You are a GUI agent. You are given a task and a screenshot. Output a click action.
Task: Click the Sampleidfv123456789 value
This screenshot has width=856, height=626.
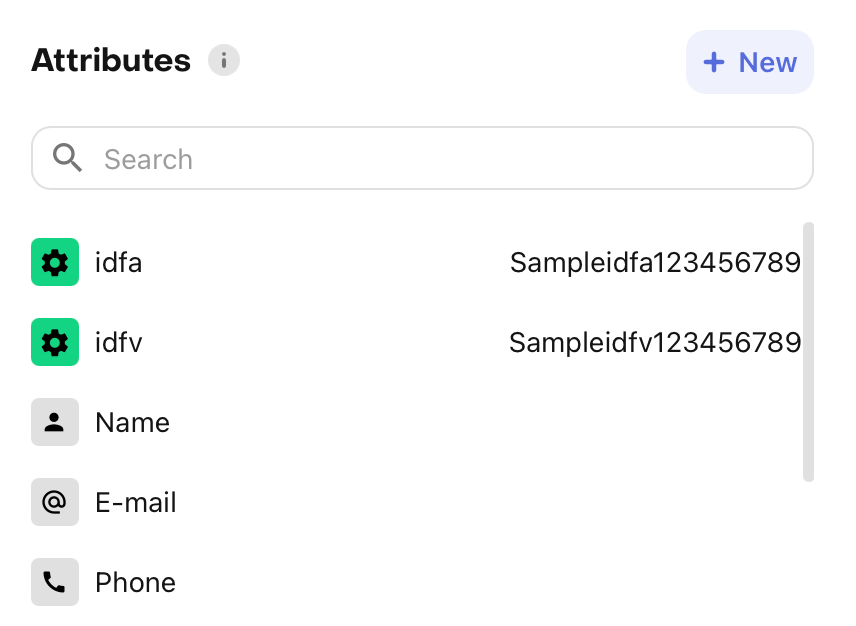click(655, 343)
